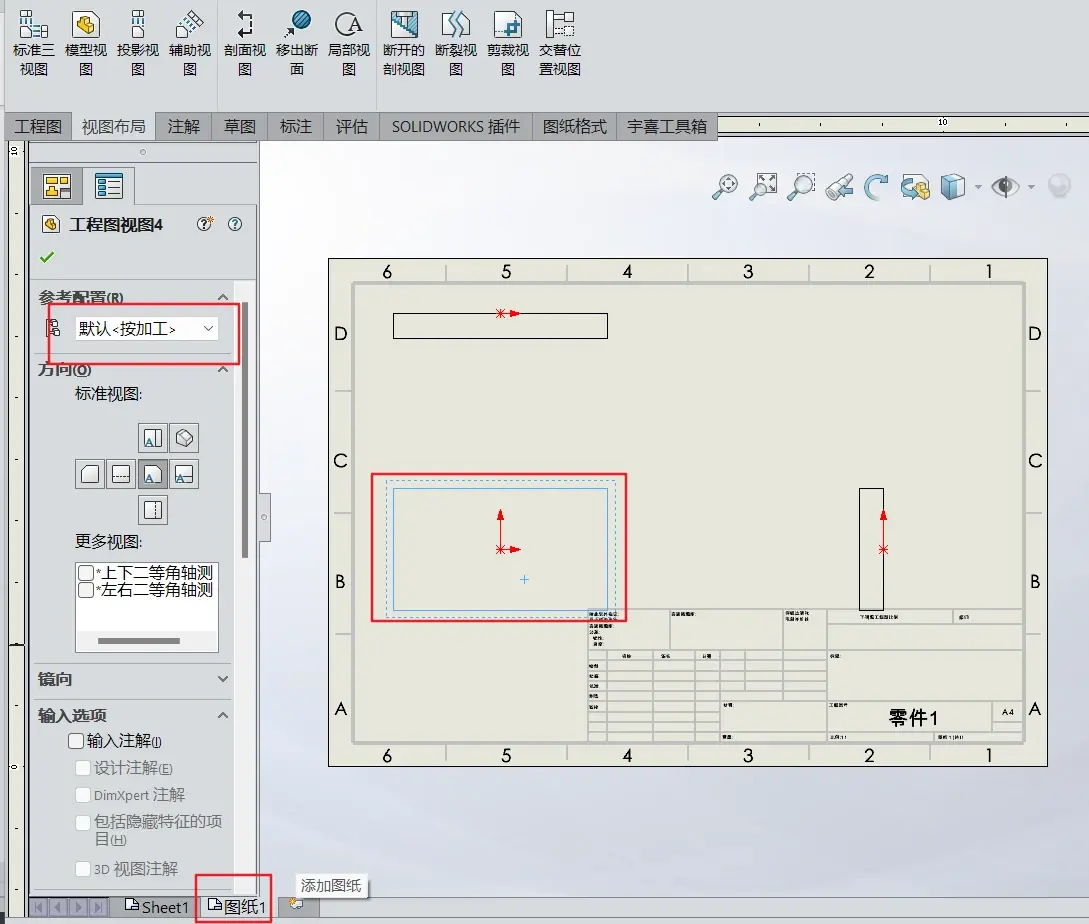The image size is (1089, 924).
Task: Click the Rotate View curved-arrow icon
Action: coord(876,186)
